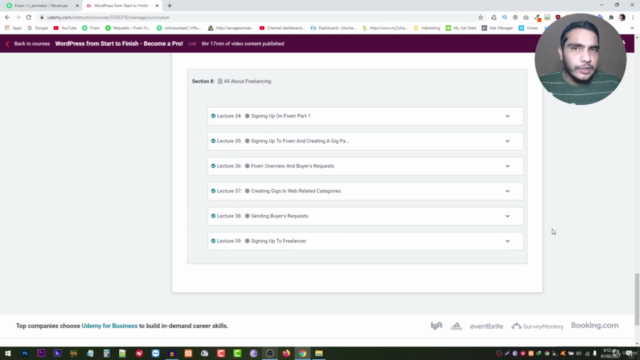The width and height of the screenshot is (640, 360).
Task: Expand Lecture 36 Fiverr Overview chevron
Action: pyautogui.click(x=507, y=166)
